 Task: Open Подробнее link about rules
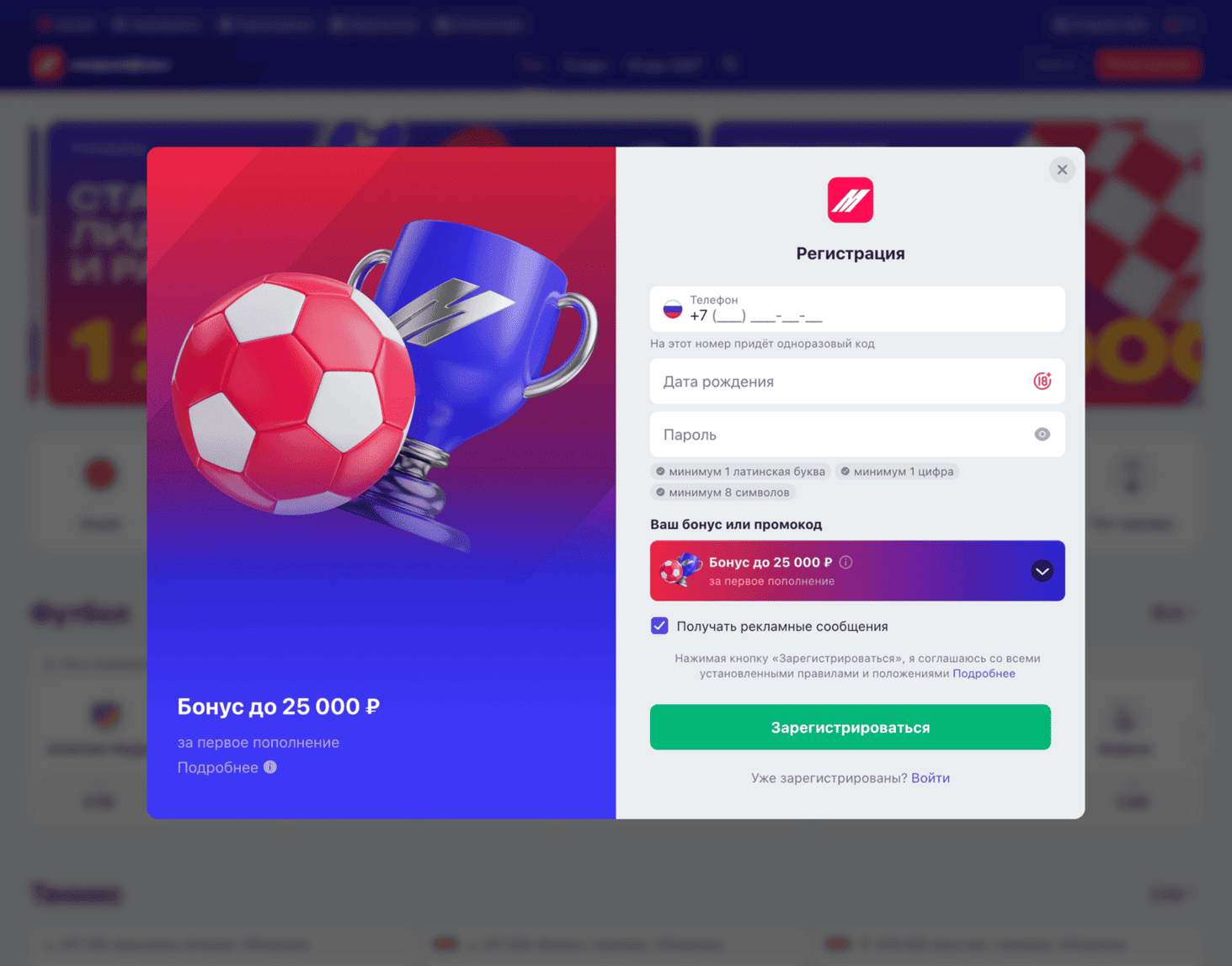pos(984,674)
